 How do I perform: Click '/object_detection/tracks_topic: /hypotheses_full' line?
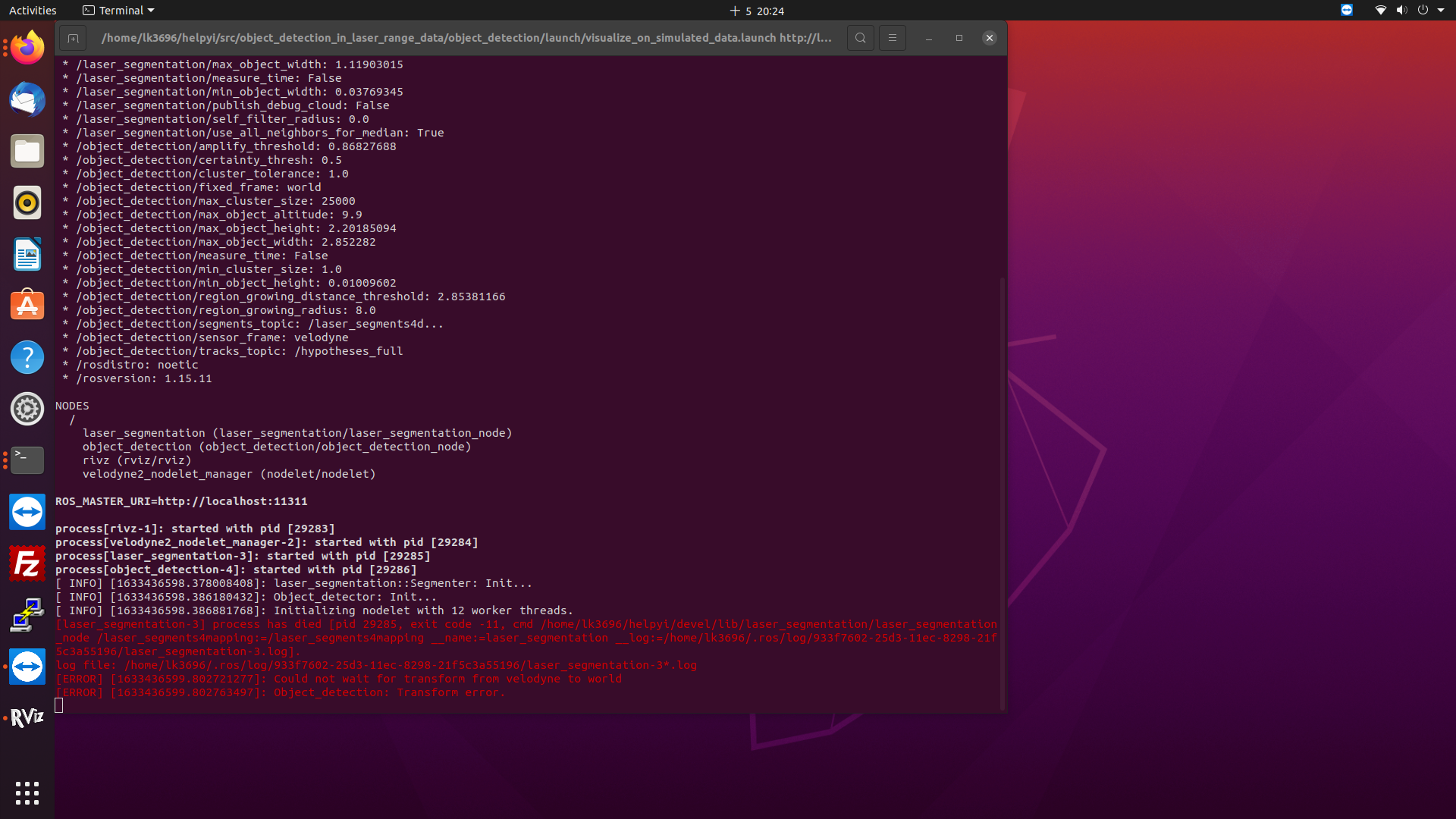click(x=233, y=351)
